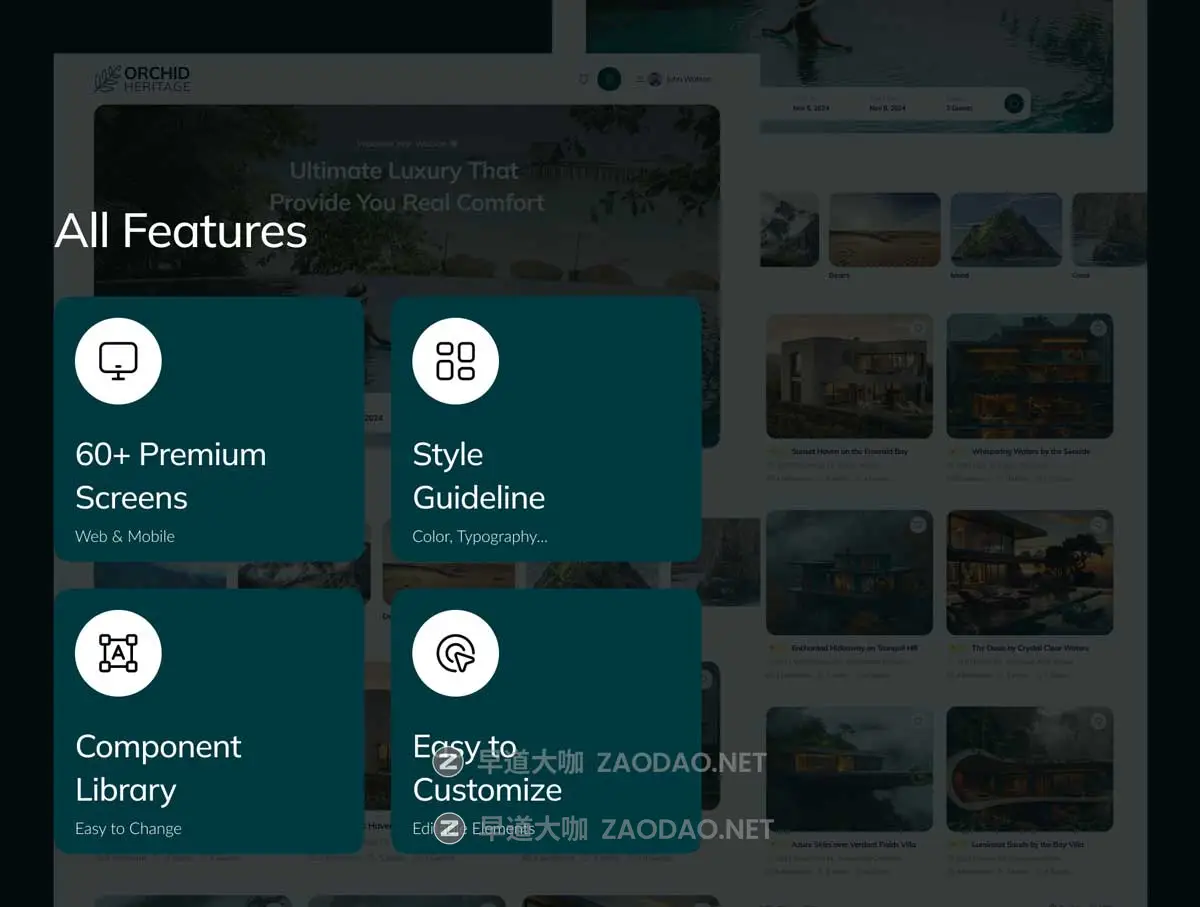The width and height of the screenshot is (1200, 907).
Task: Open The Oasis by Crystal Clear Waters photo
Action: coord(1029,572)
